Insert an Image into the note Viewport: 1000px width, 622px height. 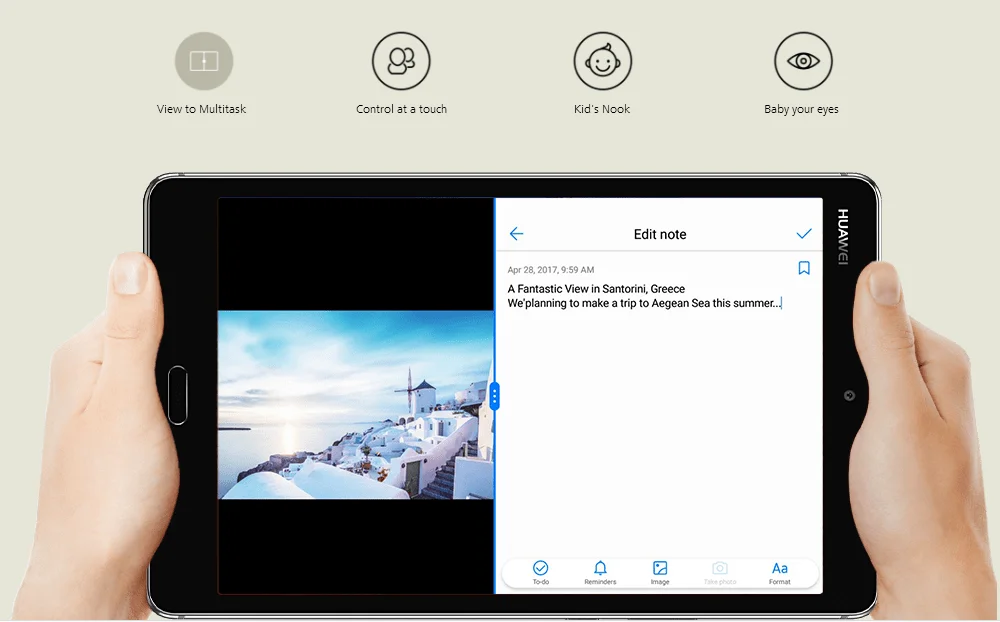660,572
